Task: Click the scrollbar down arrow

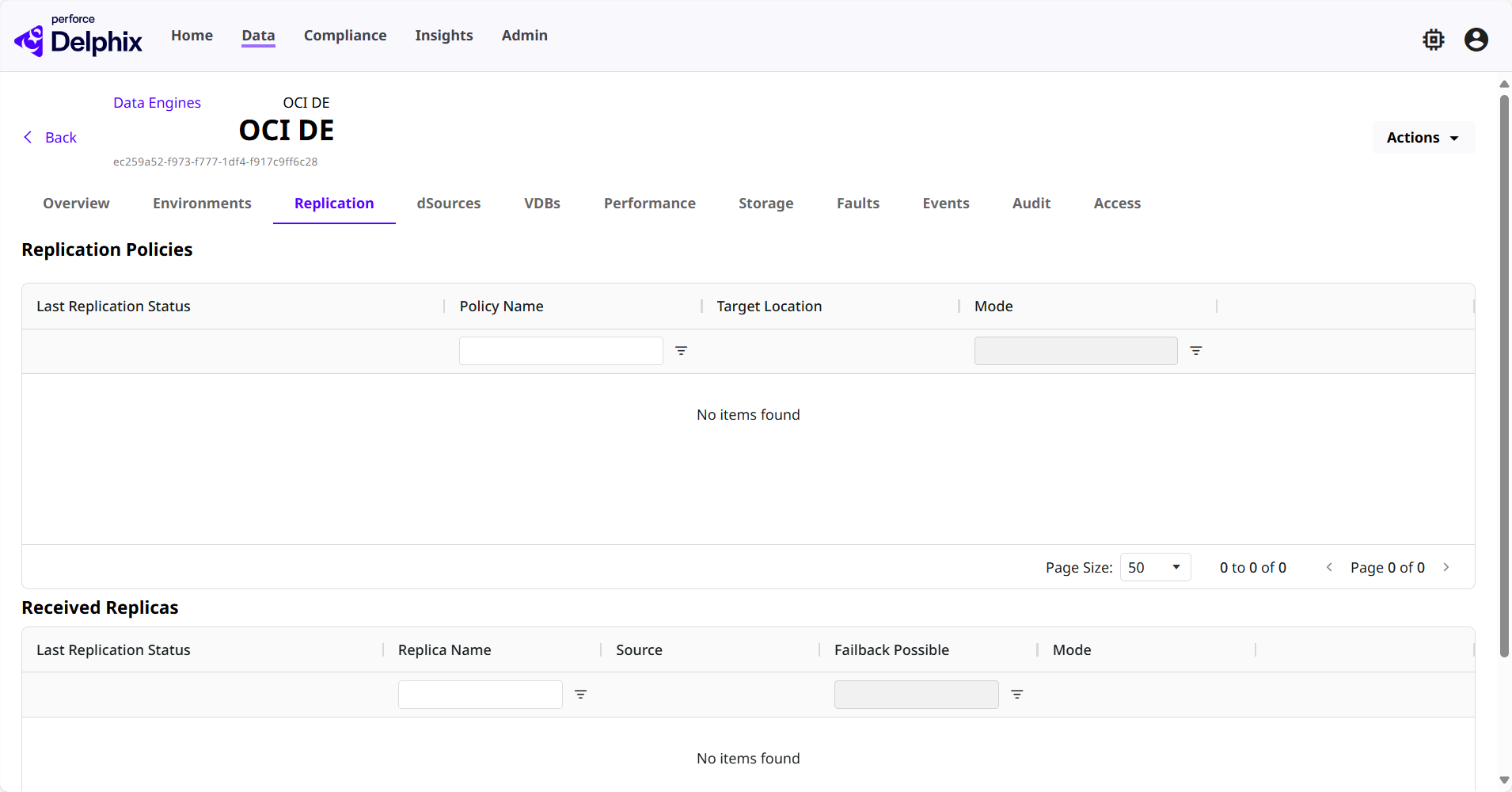Action: tap(1504, 780)
